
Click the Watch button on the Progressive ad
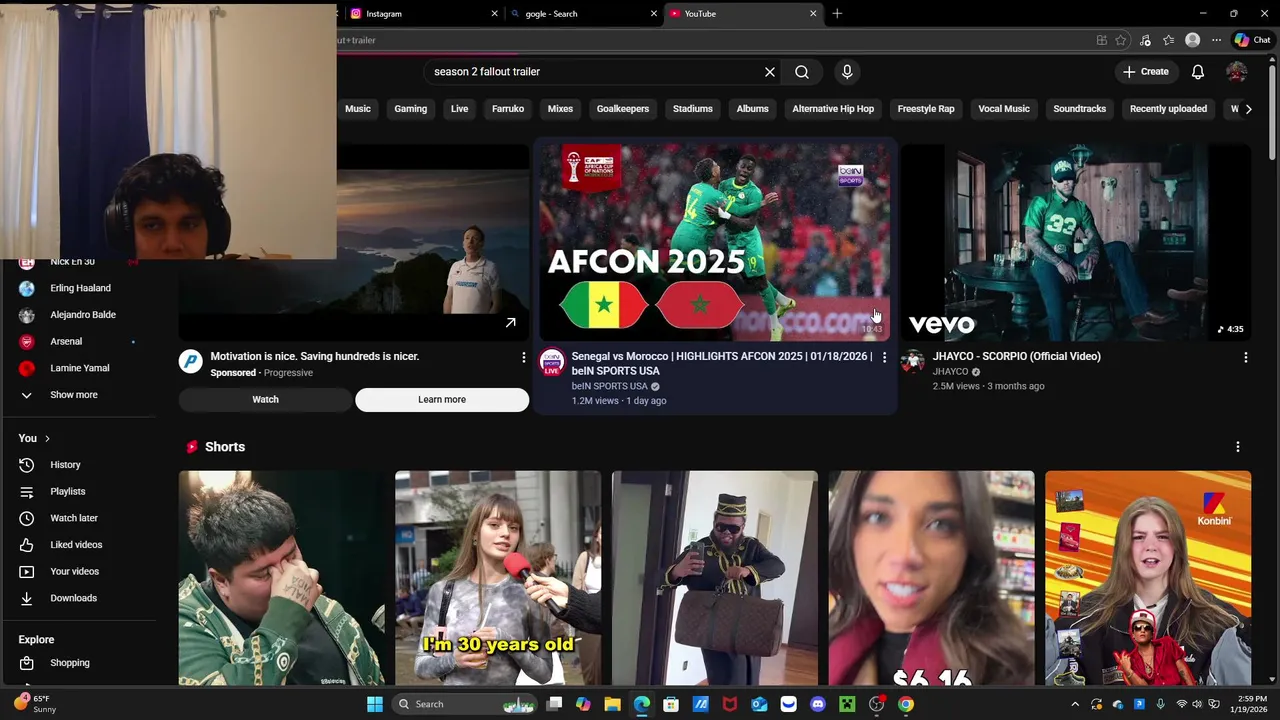tap(265, 399)
